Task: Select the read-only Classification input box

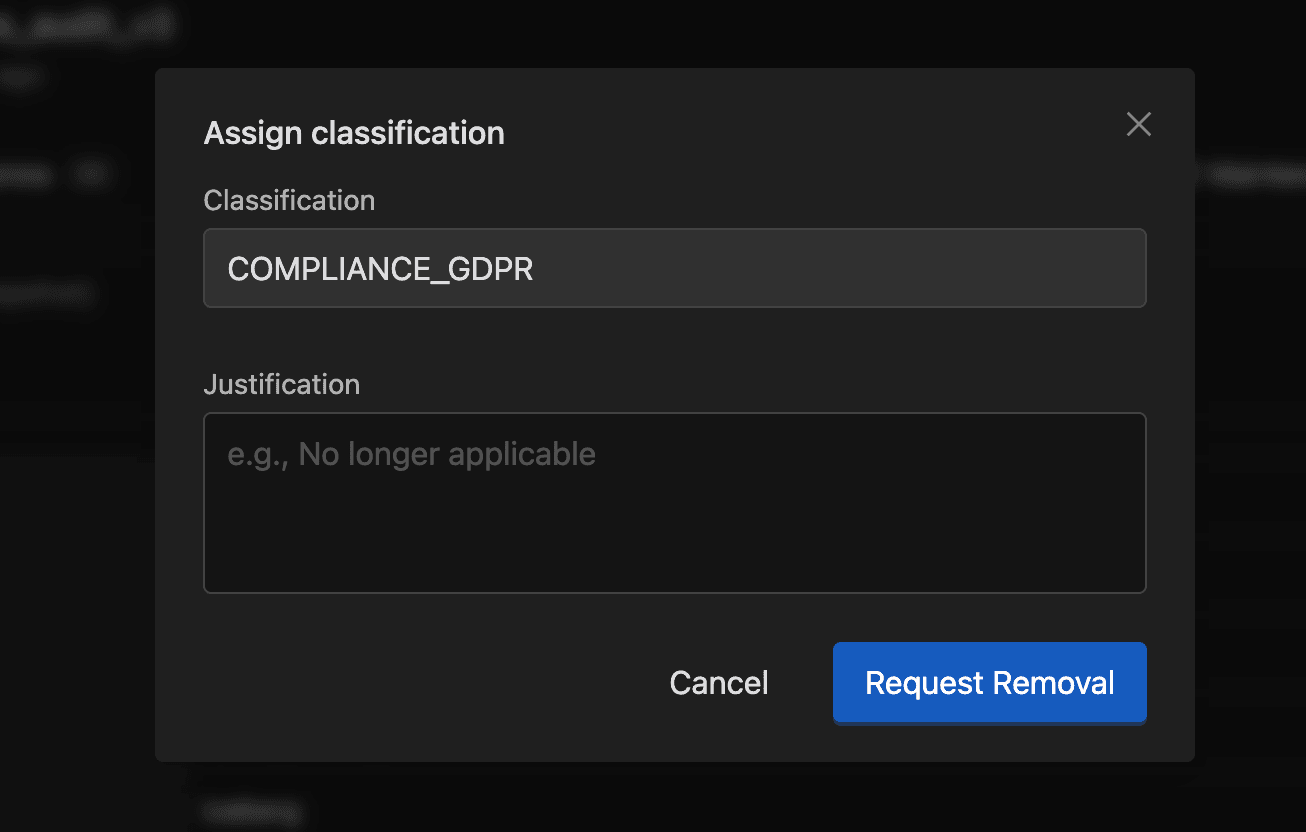Action: 800,268
